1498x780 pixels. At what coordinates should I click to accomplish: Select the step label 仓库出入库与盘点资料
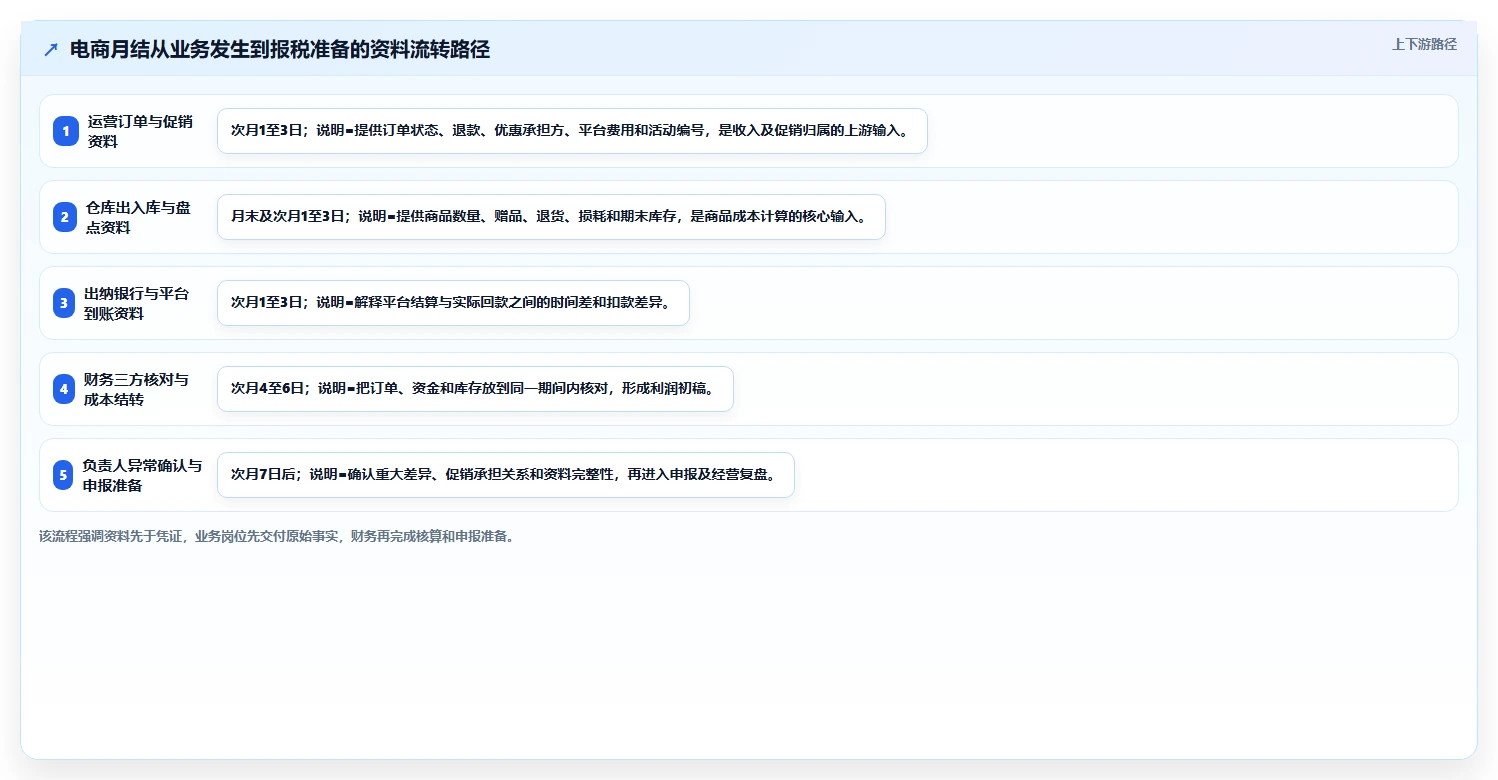tap(139, 217)
